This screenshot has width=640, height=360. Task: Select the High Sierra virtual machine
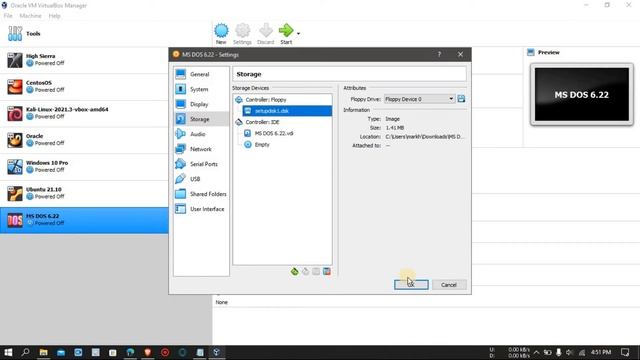(x=84, y=60)
